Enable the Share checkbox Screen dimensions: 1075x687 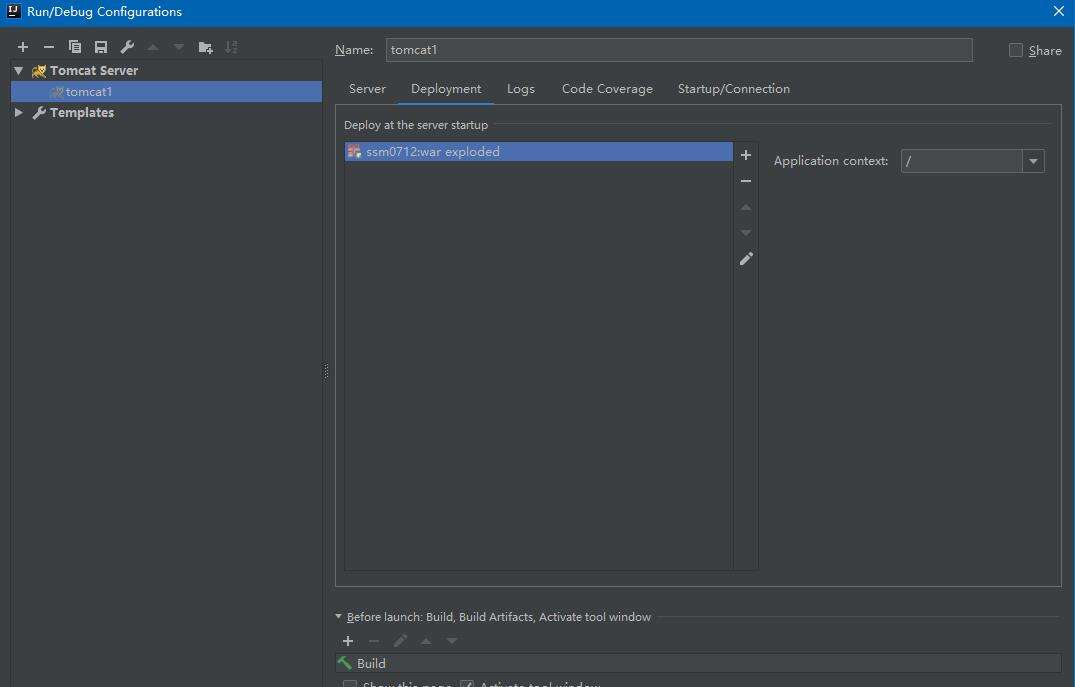pos(1015,50)
